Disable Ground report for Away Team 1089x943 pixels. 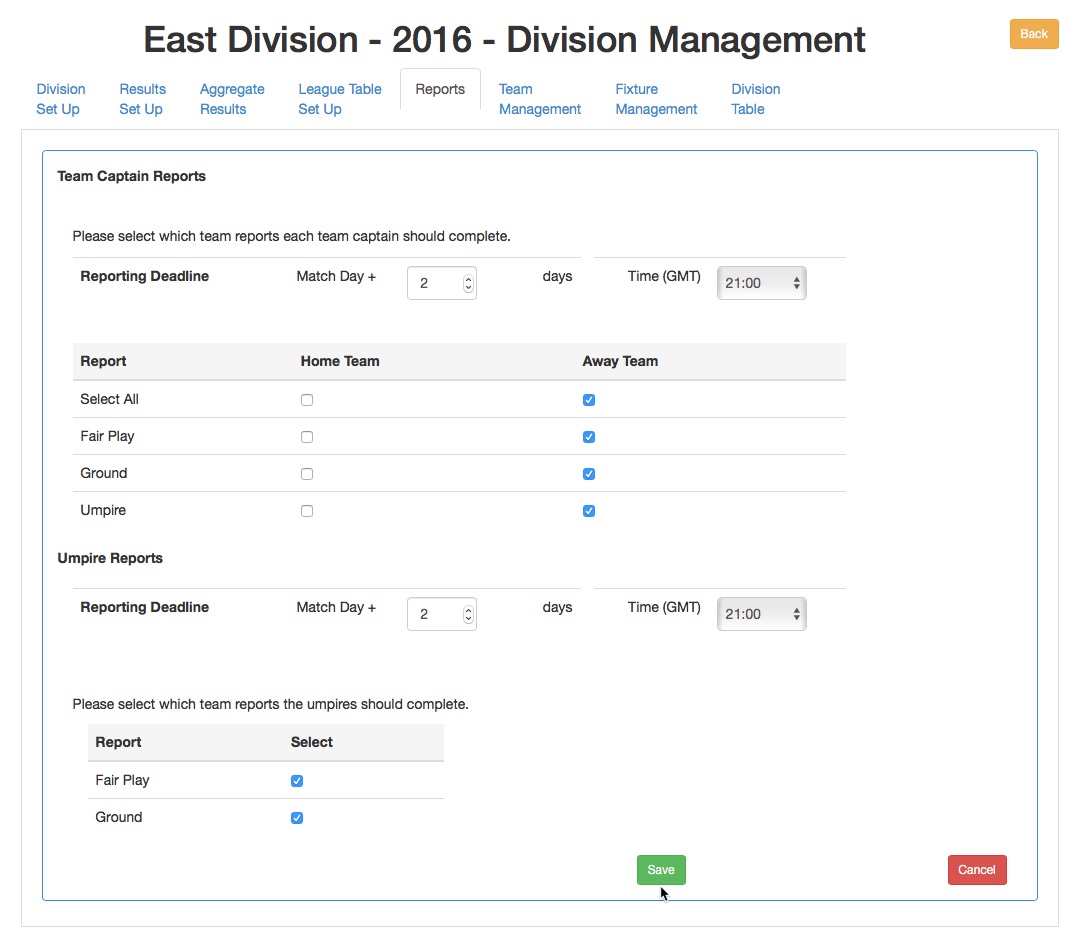pyautogui.click(x=589, y=474)
